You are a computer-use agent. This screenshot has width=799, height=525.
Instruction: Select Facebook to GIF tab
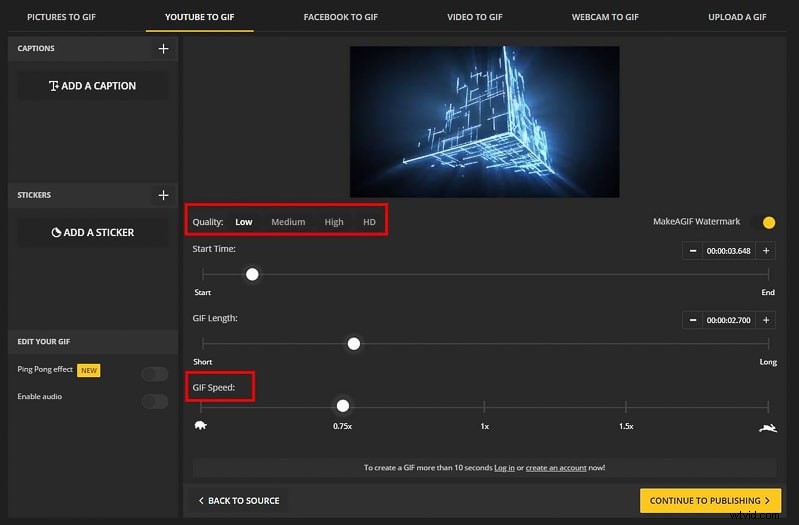[340, 17]
